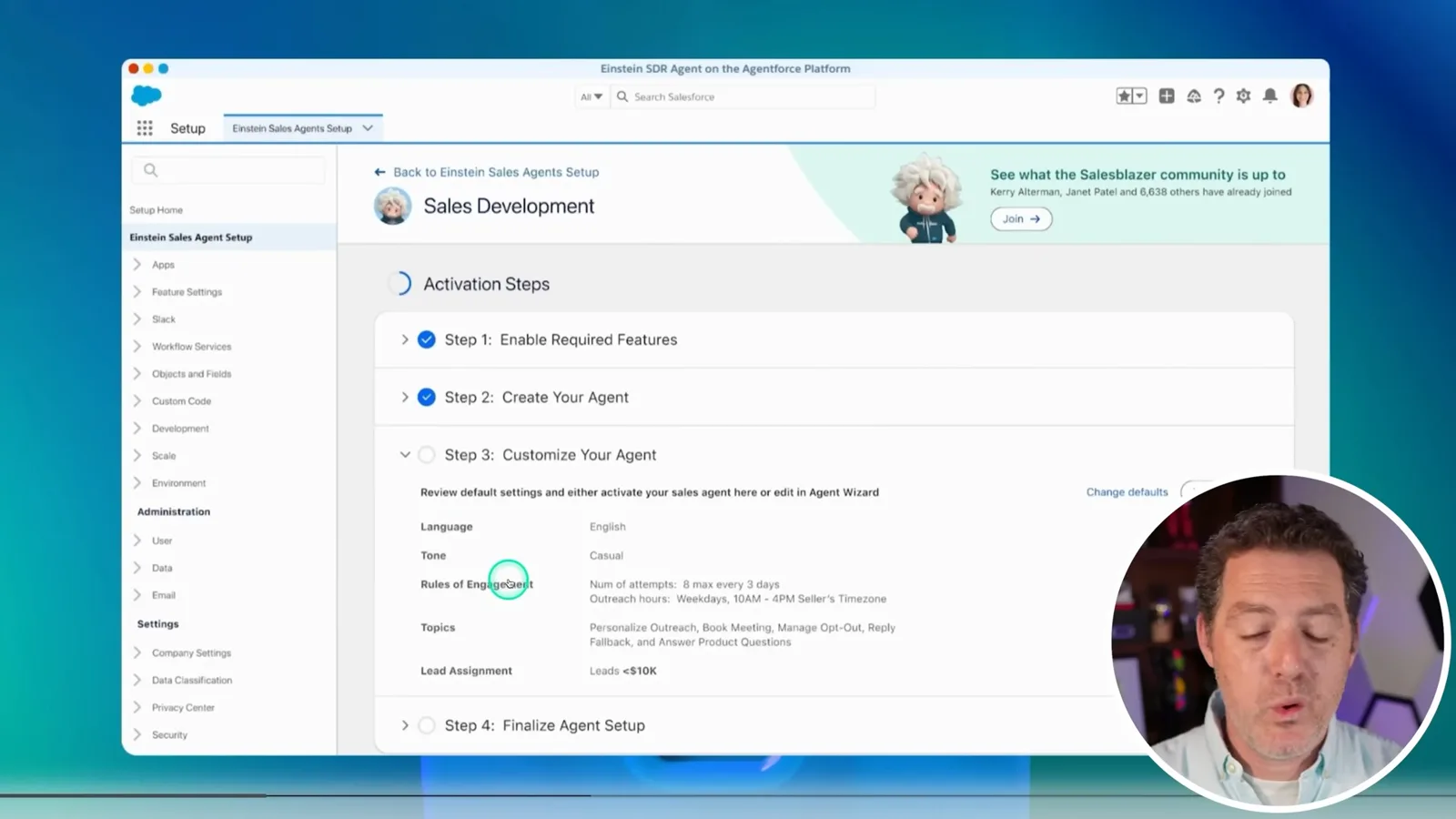Select Einstein Sales Agent Setup in sidebar
1456x819 pixels.
coord(191,238)
